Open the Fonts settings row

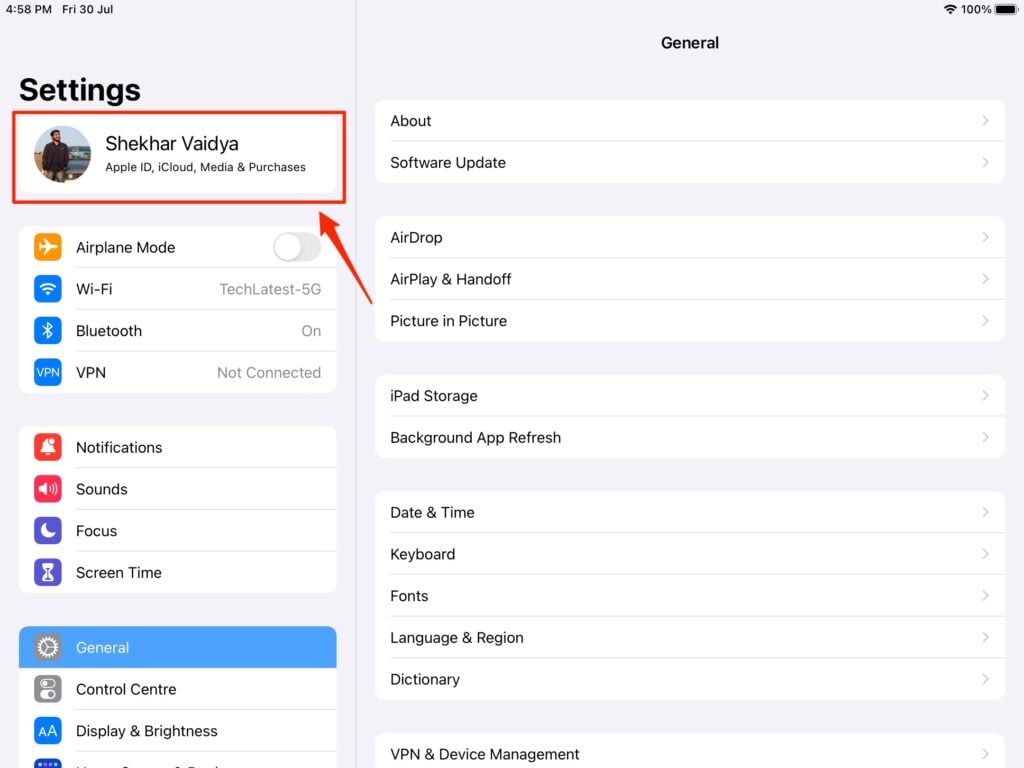[690, 596]
